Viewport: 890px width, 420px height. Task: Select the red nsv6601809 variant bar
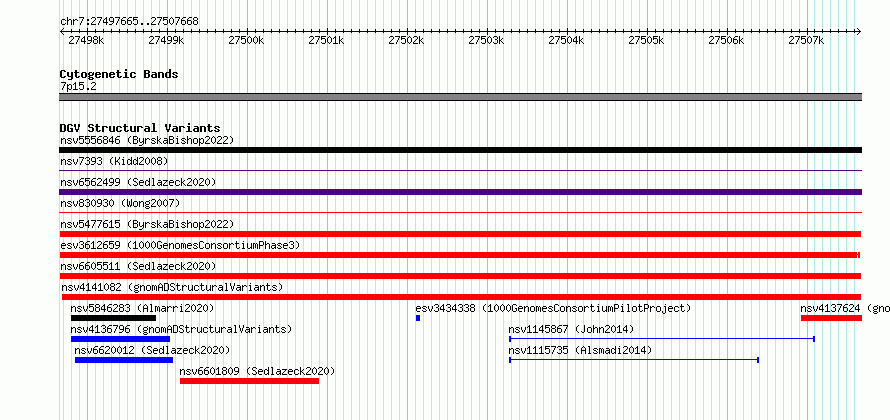pos(249,381)
